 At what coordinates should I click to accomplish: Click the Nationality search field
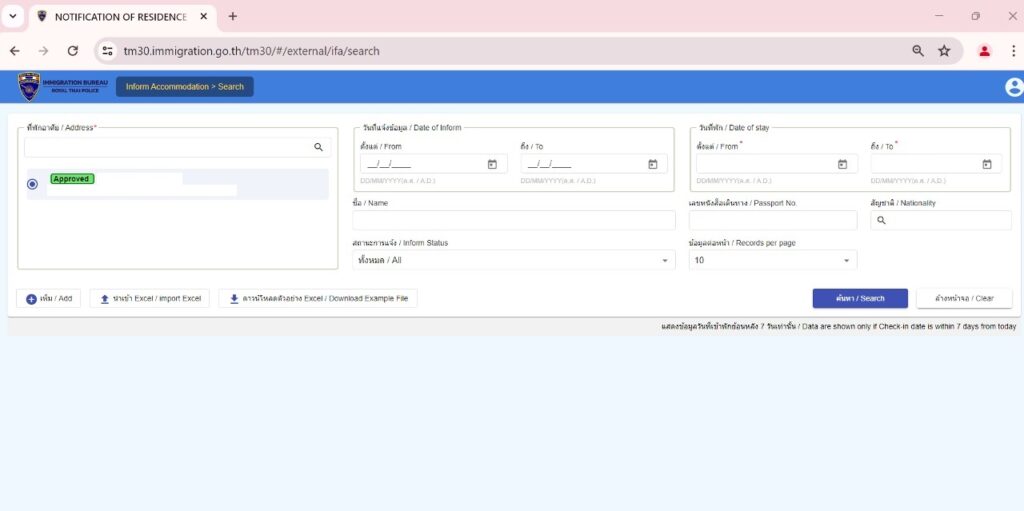(941, 220)
